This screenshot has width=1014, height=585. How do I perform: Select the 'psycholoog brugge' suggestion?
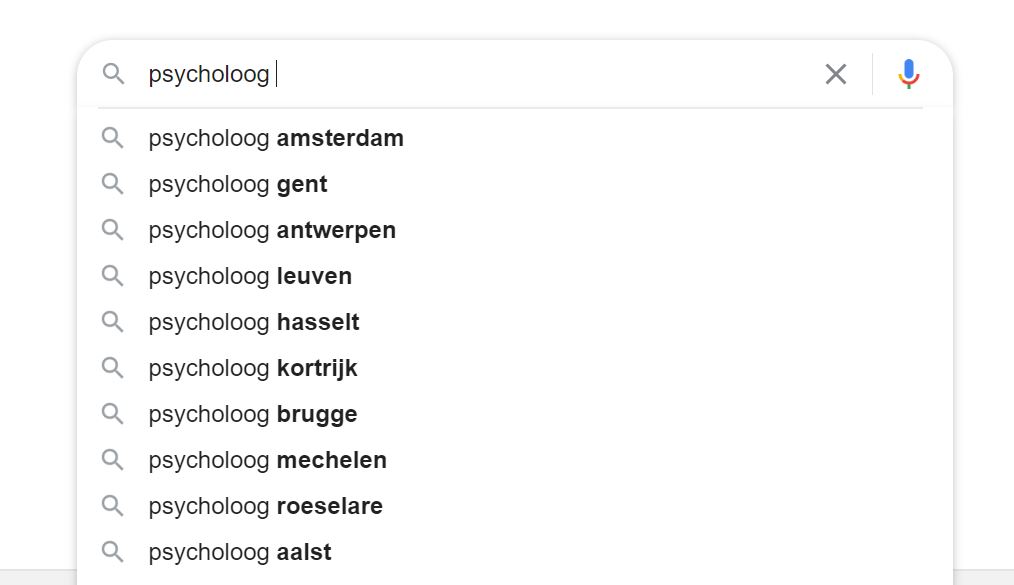click(253, 414)
